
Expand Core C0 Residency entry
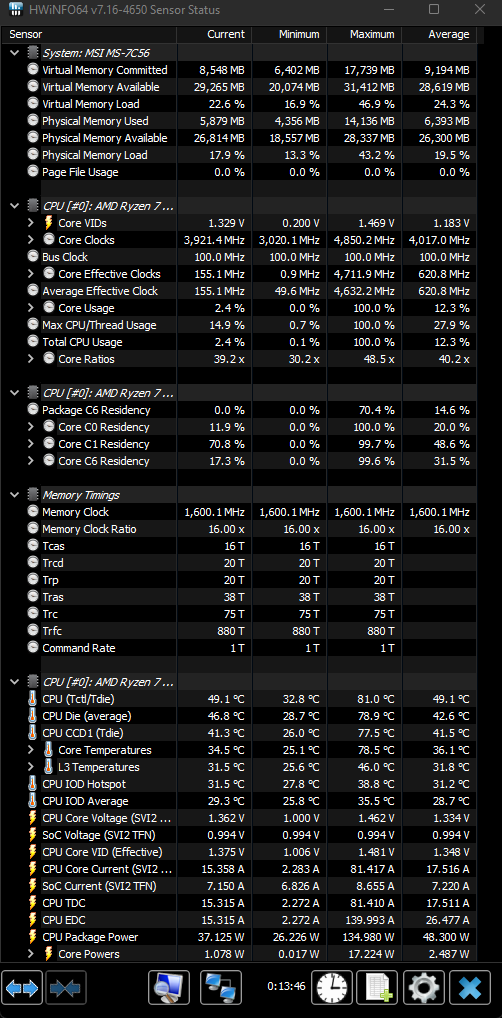[x=31, y=427]
